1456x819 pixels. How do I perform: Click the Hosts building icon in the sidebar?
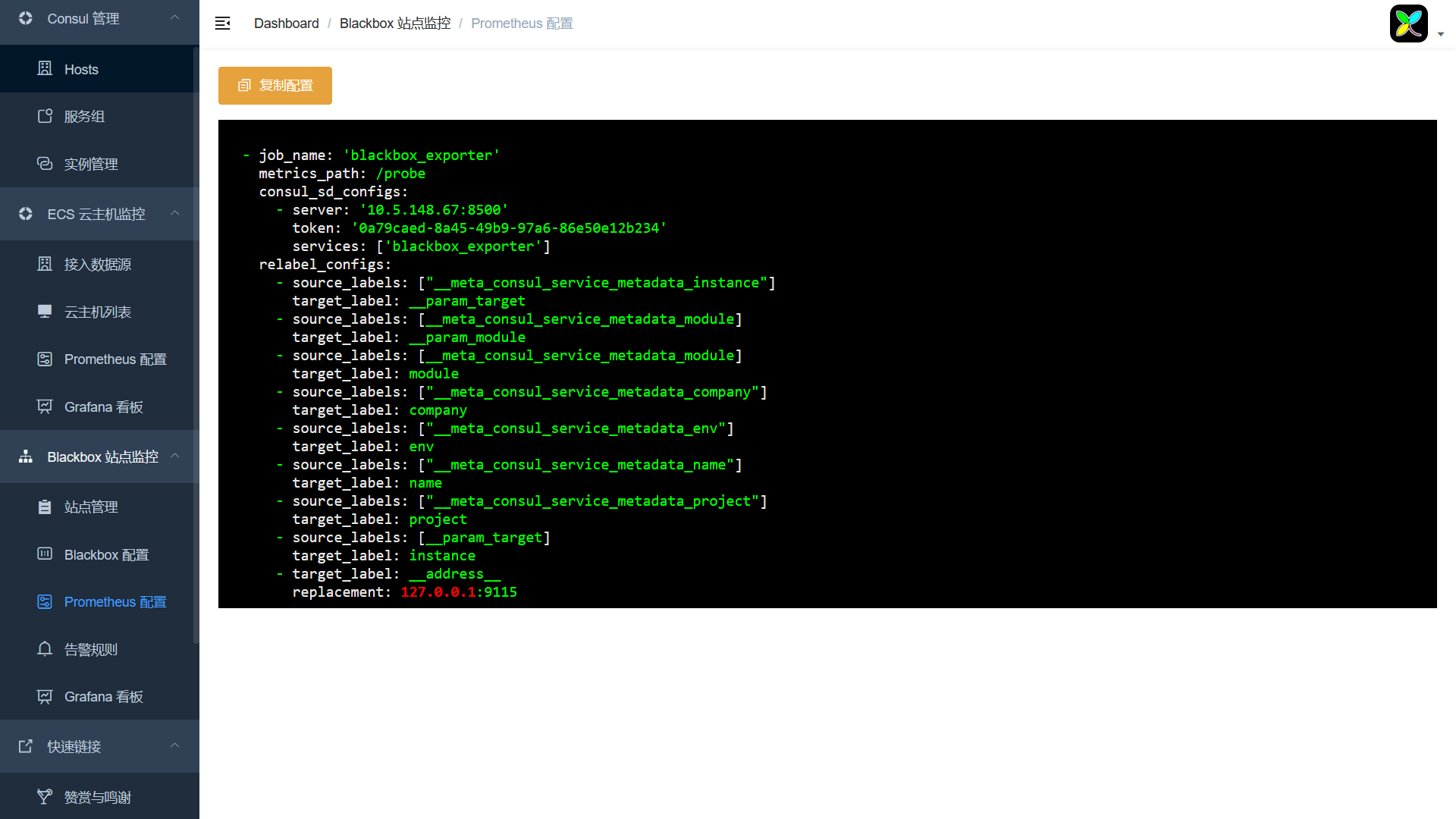[45, 69]
